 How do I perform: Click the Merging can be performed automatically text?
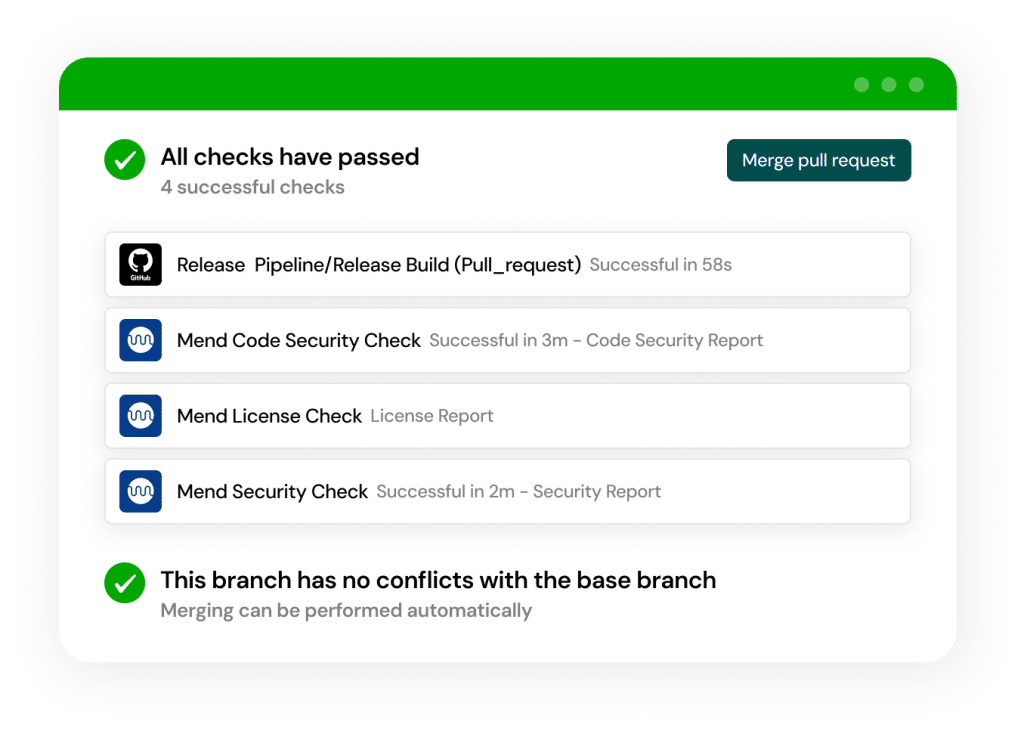click(346, 610)
